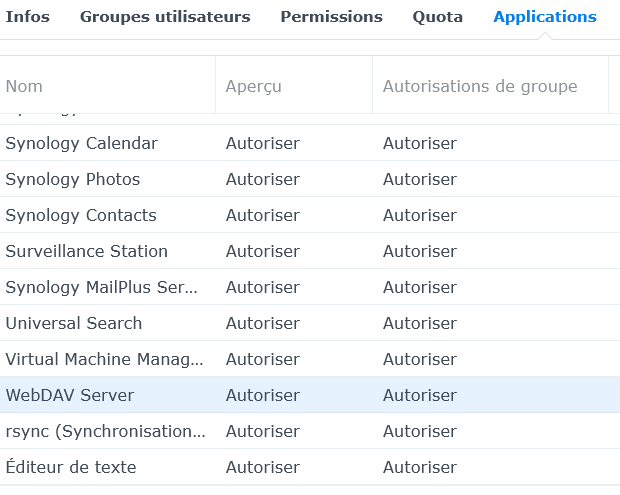
Task: Click Aperçu value for Synology Calendar
Action: click(x=263, y=143)
